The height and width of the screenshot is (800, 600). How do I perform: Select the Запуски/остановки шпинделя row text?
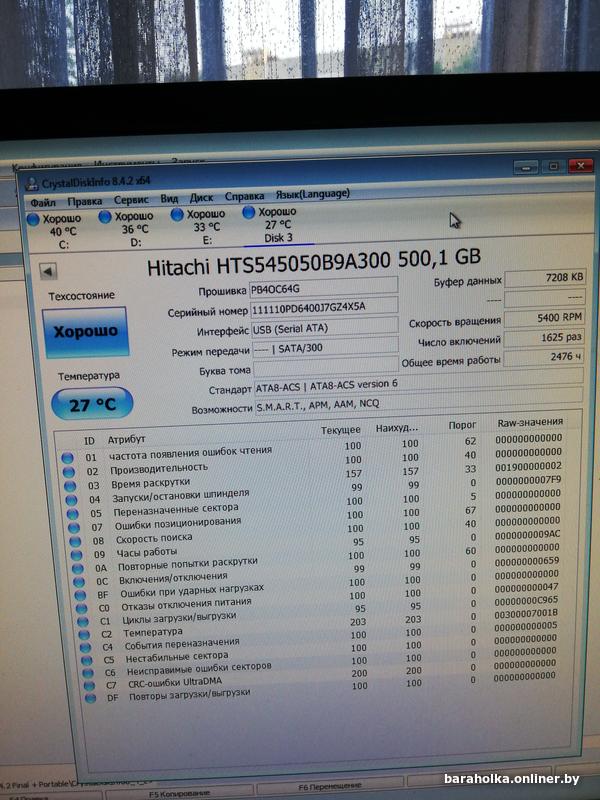[x=181, y=495]
